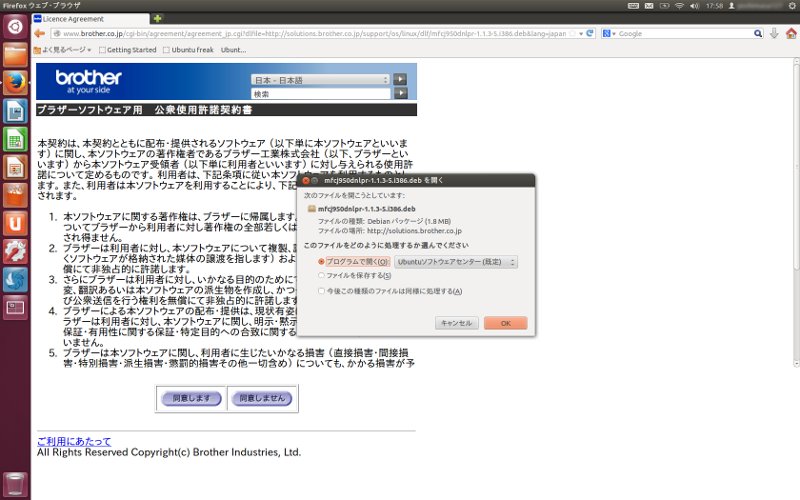Open the mail indicator in top panel

click(648, 6)
